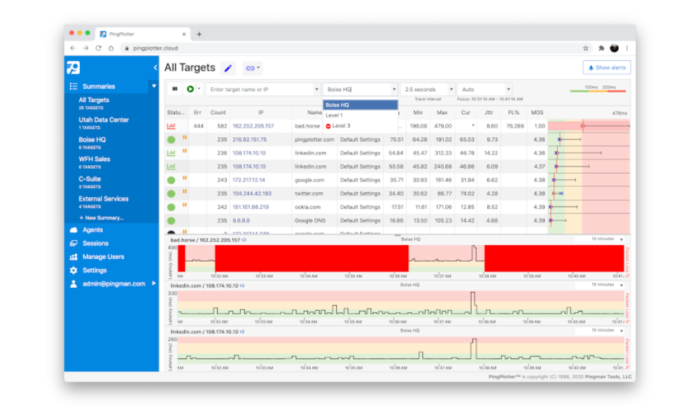Open the browser three-dot menu
This screenshot has width=700, height=420.
627,48
